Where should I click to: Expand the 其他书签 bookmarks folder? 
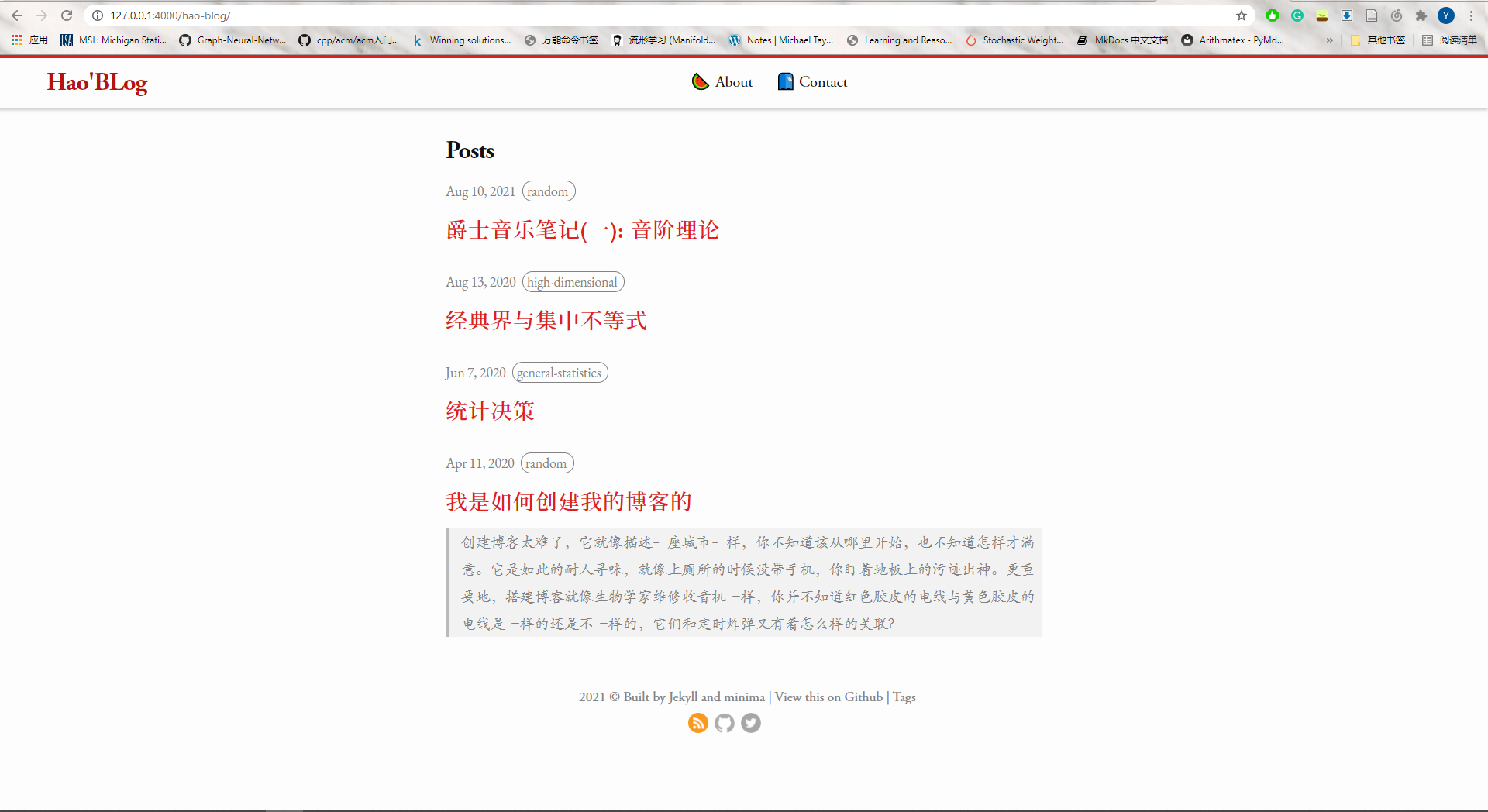coord(1376,40)
